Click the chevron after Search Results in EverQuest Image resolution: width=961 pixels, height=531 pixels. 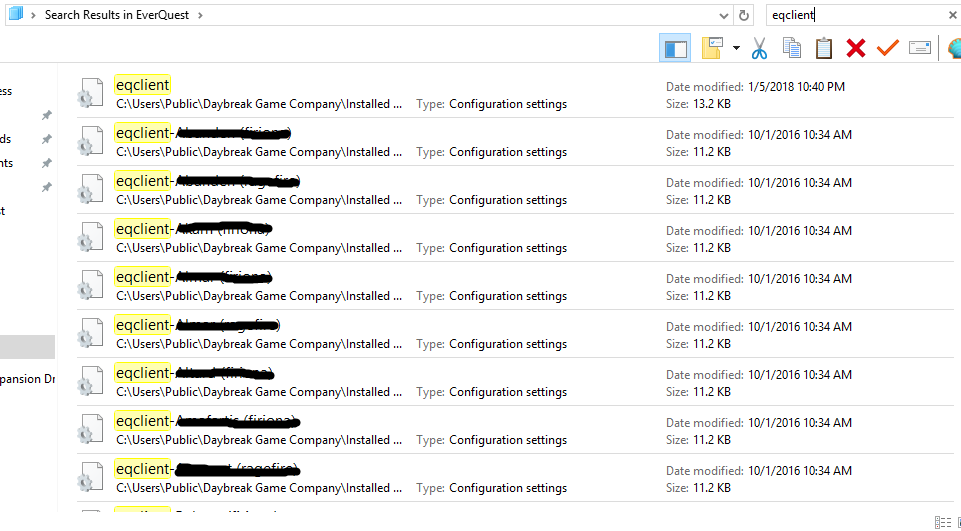click(200, 15)
